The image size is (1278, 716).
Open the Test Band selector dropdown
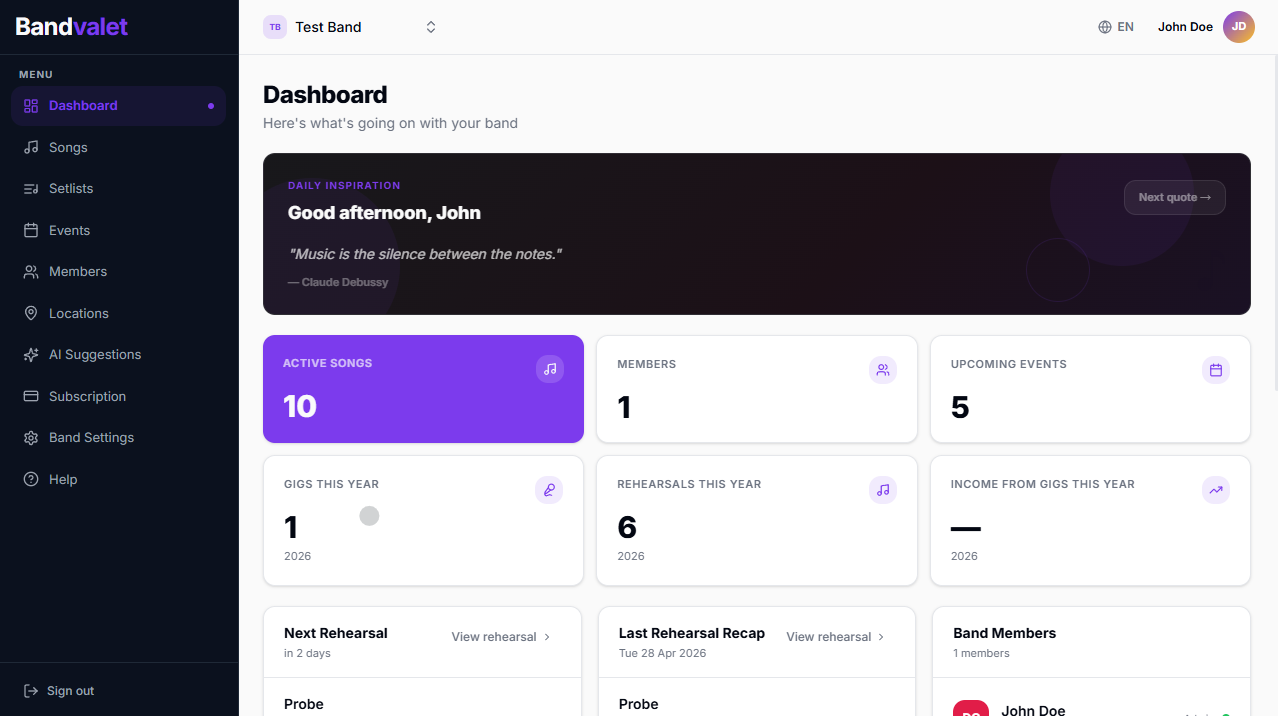coord(351,27)
